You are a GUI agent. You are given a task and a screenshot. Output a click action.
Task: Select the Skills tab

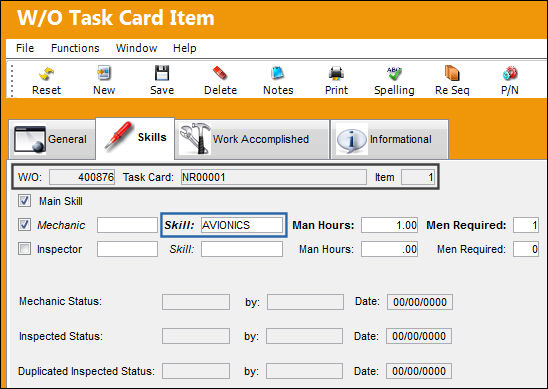tap(135, 138)
